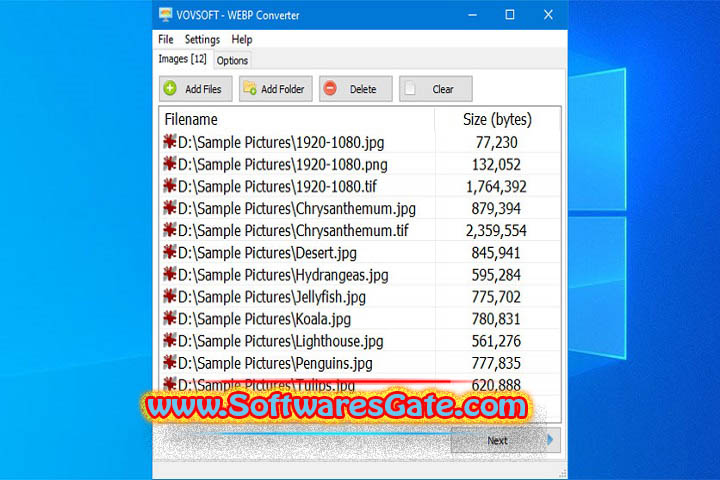The height and width of the screenshot is (480, 720).
Task: Minimize the WEBP Converter window
Action: click(472, 15)
